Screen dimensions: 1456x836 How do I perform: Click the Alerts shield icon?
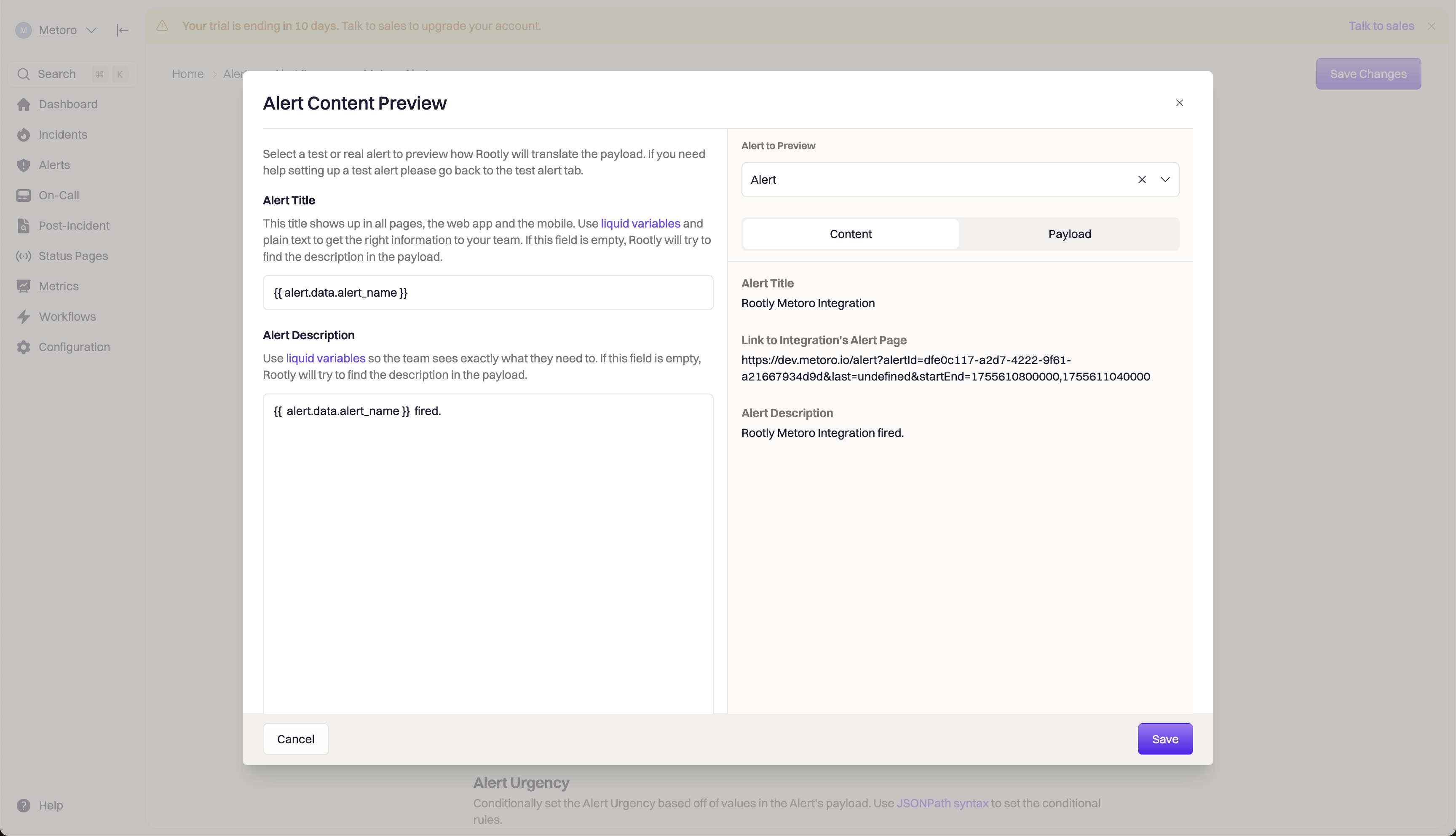tap(24, 165)
